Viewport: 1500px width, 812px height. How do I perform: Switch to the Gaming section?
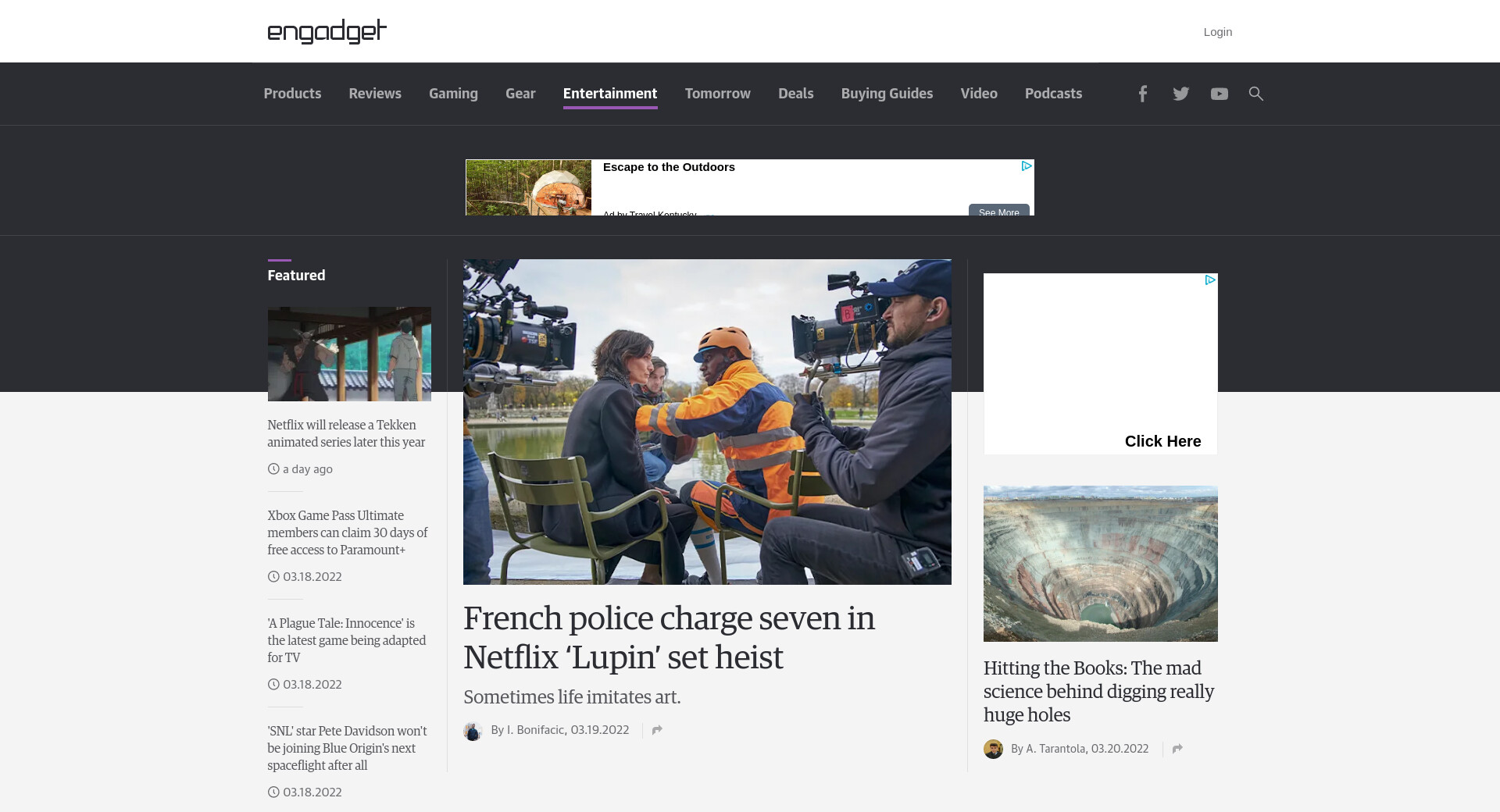click(x=453, y=94)
